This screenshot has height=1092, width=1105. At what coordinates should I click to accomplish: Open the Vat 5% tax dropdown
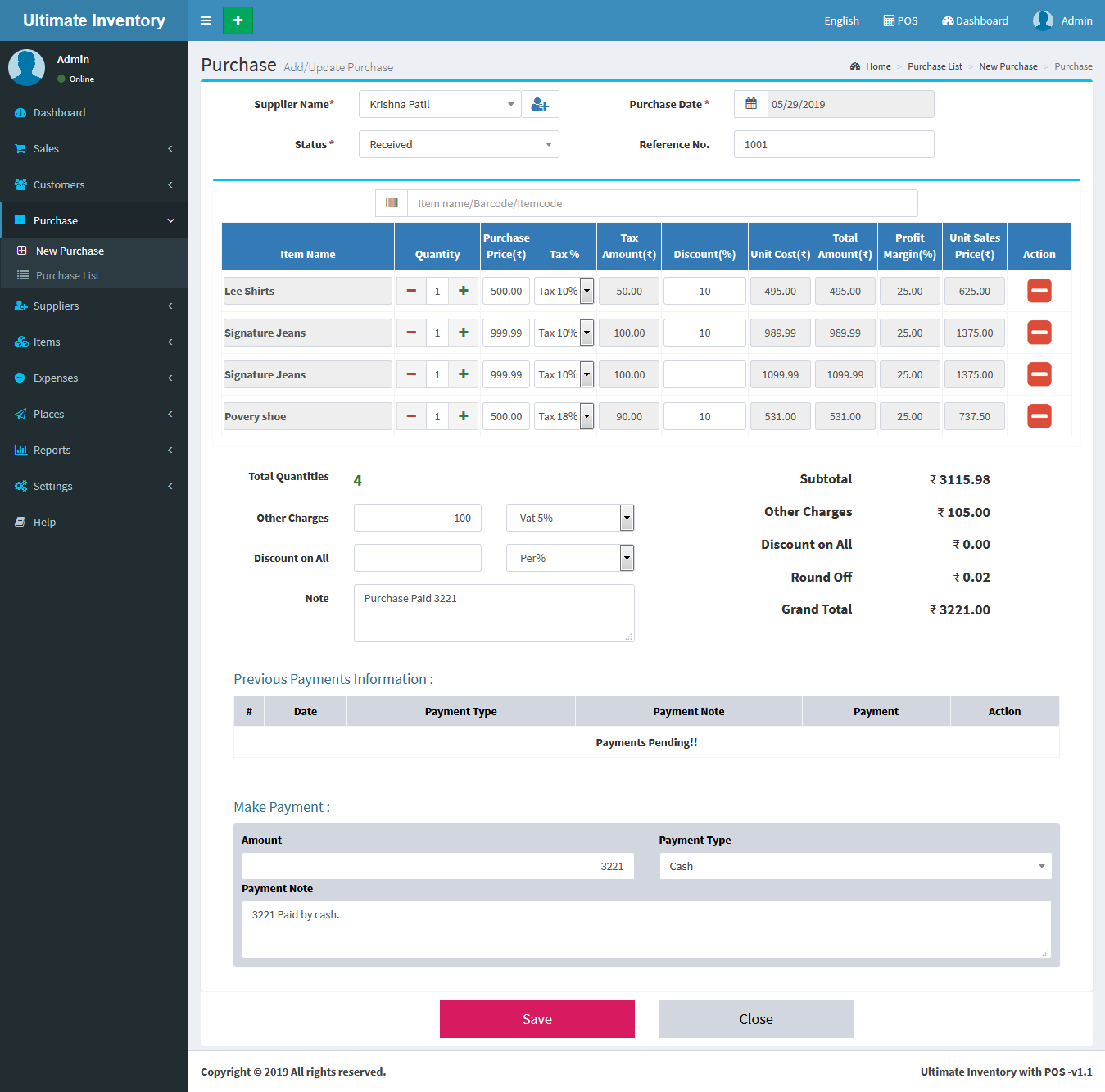click(570, 518)
